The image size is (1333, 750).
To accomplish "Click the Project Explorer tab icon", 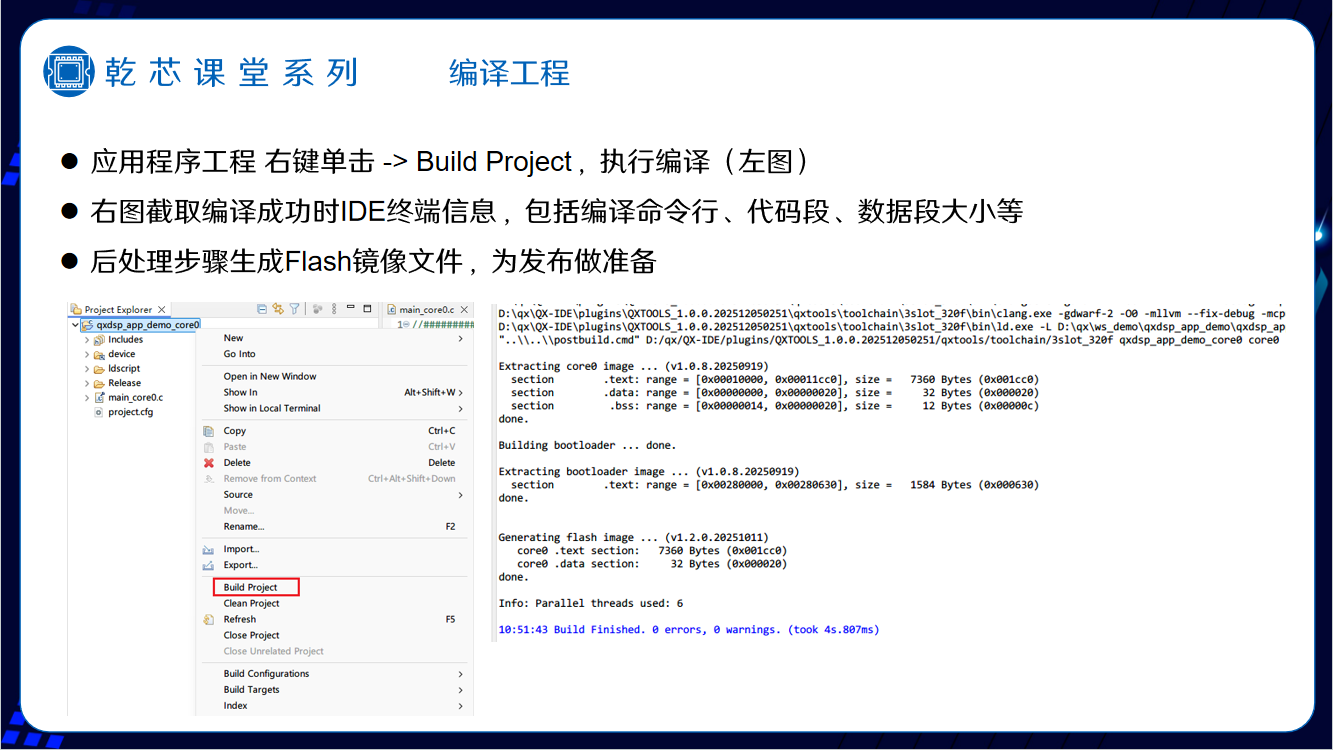I will click(76, 309).
